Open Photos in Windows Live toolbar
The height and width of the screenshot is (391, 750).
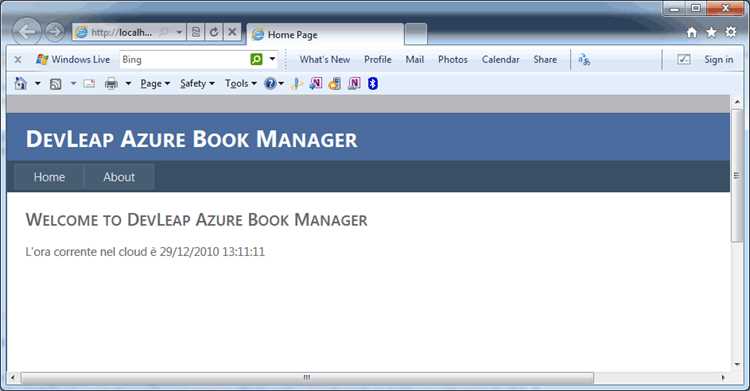point(452,59)
